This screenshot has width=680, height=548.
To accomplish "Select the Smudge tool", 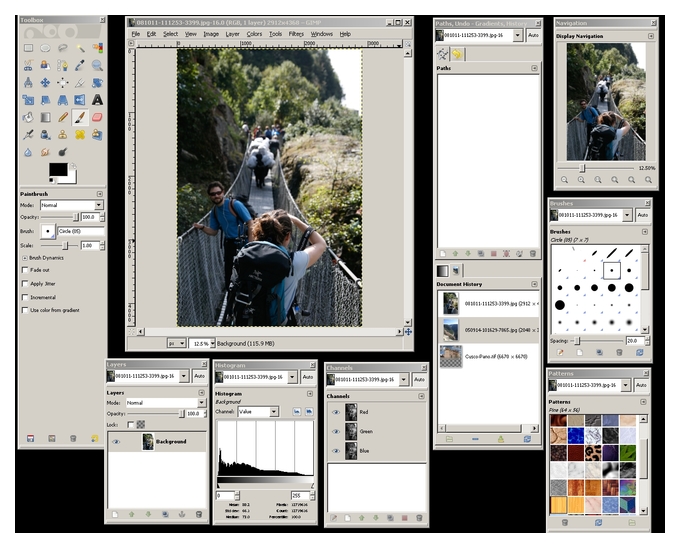I will pos(45,152).
